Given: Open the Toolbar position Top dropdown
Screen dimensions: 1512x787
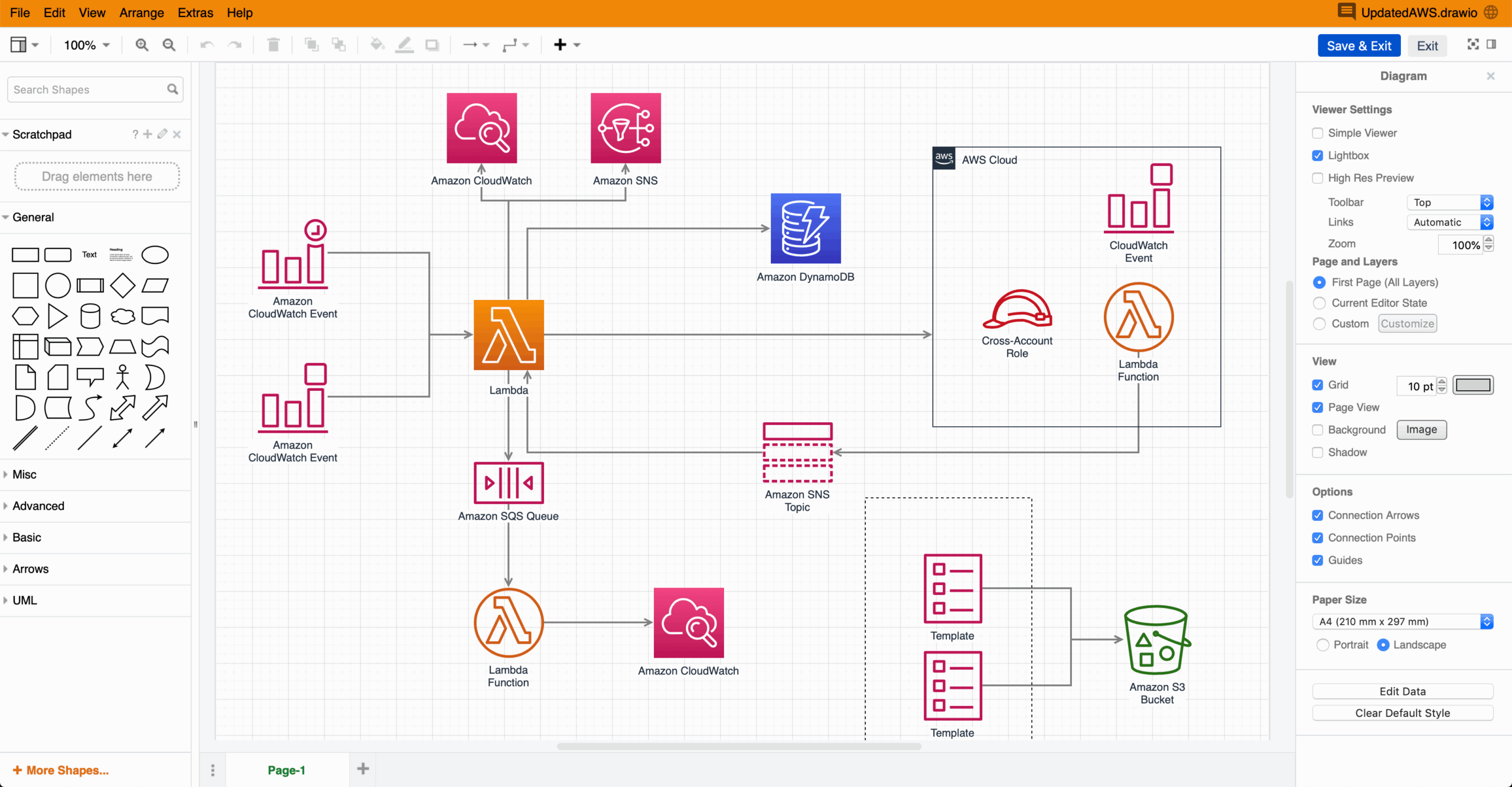Looking at the screenshot, I should coord(1450,203).
